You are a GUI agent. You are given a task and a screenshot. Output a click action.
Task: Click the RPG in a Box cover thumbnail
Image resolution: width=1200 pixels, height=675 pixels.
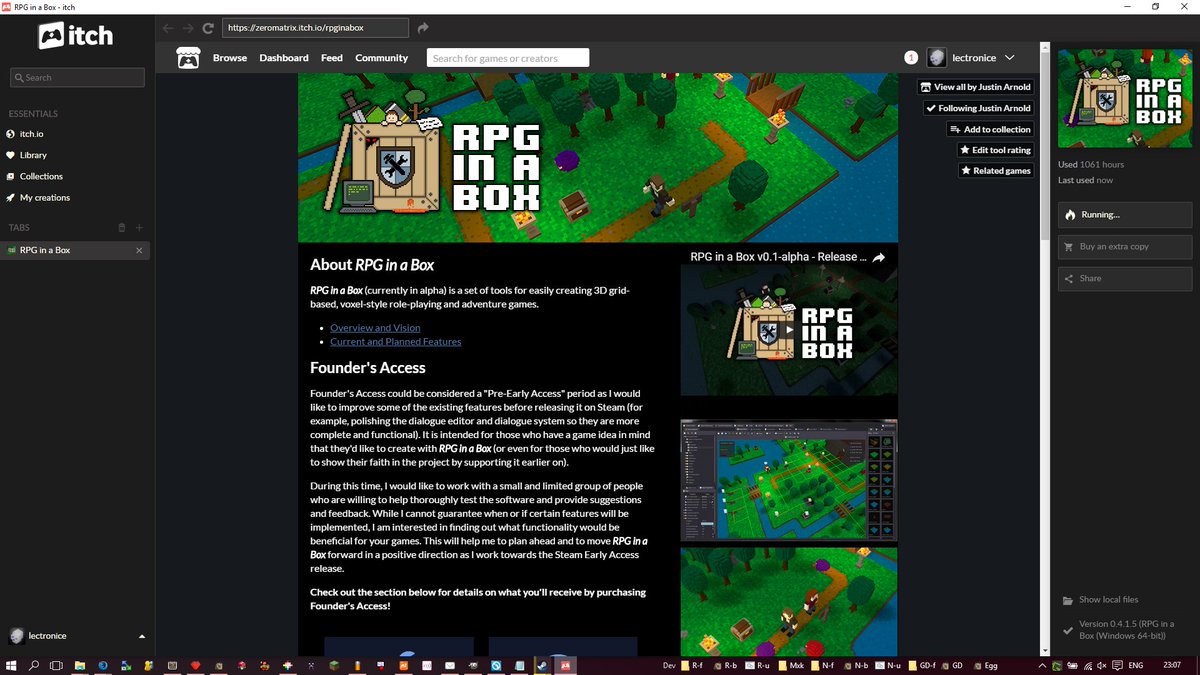[x=1125, y=100]
